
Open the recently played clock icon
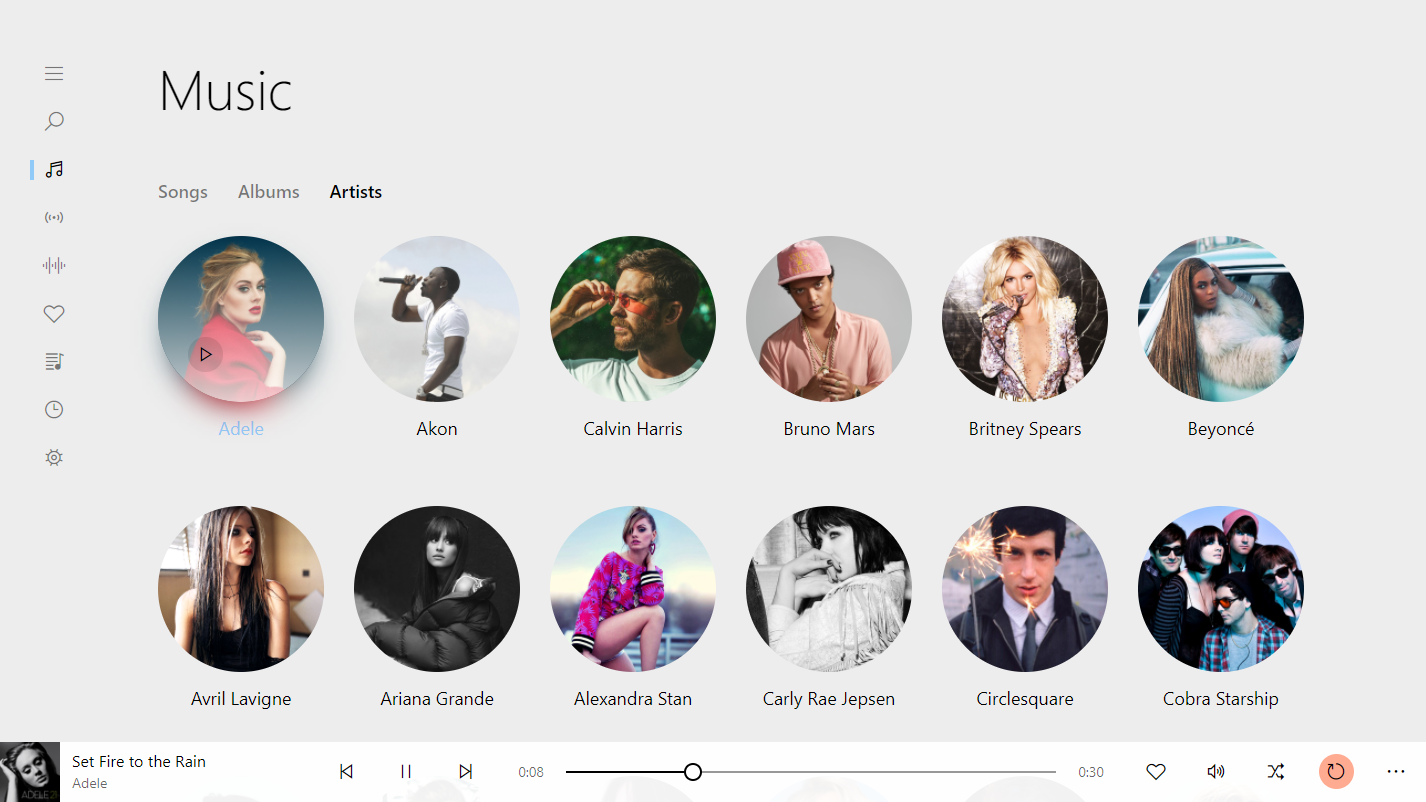(54, 409)
